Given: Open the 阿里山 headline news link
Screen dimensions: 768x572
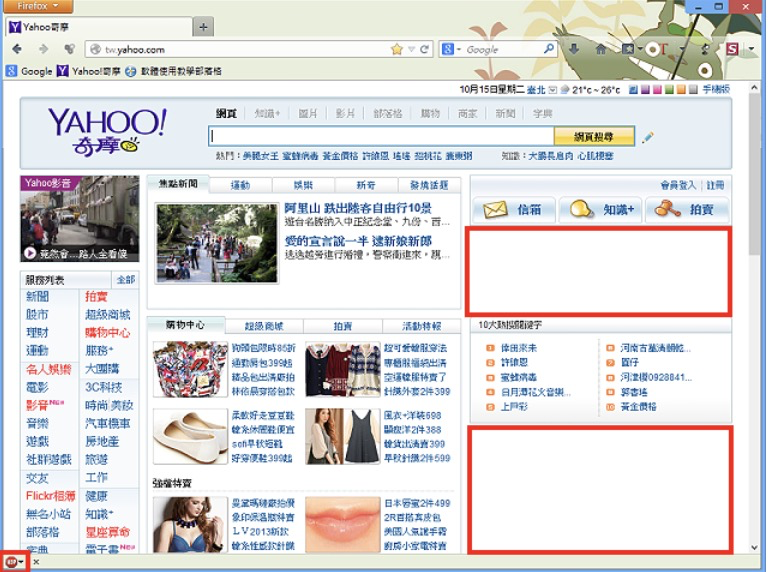Looking at the screenshot, I should coord(358,208).
